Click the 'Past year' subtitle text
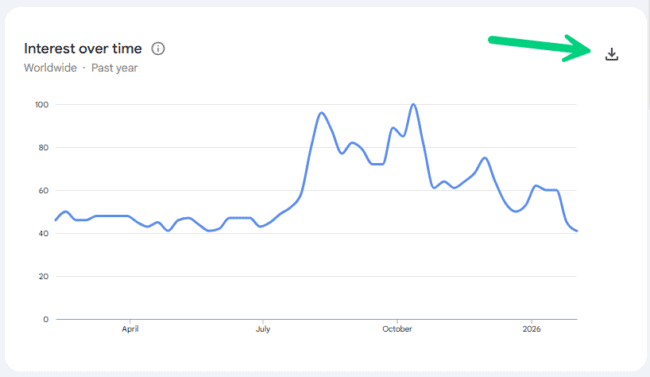 [114, 68]
